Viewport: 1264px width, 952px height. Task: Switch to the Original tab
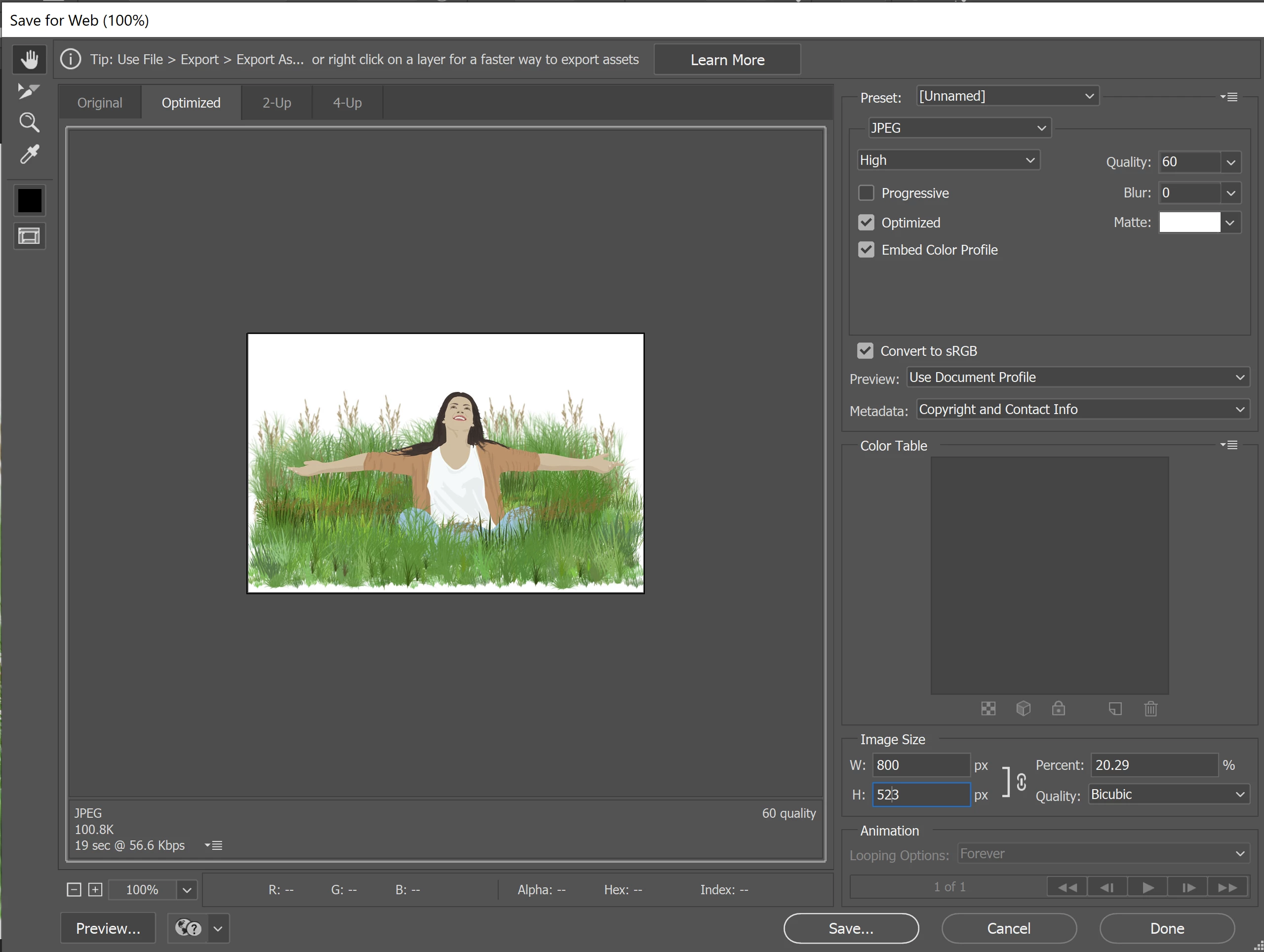pyautogui.click(x=100, y=103)
